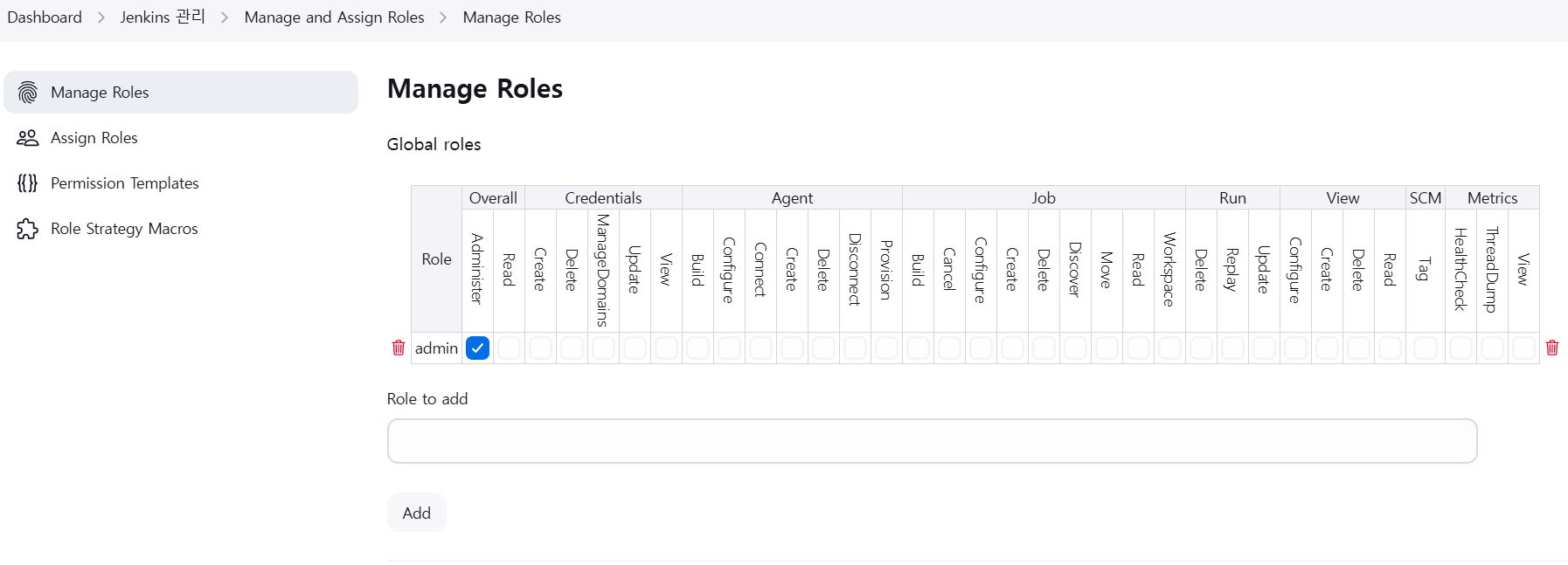Viewport: 1568px width, 565px height.
Task: Click chevron after Manage and Assign Roles
Action: 443,17
